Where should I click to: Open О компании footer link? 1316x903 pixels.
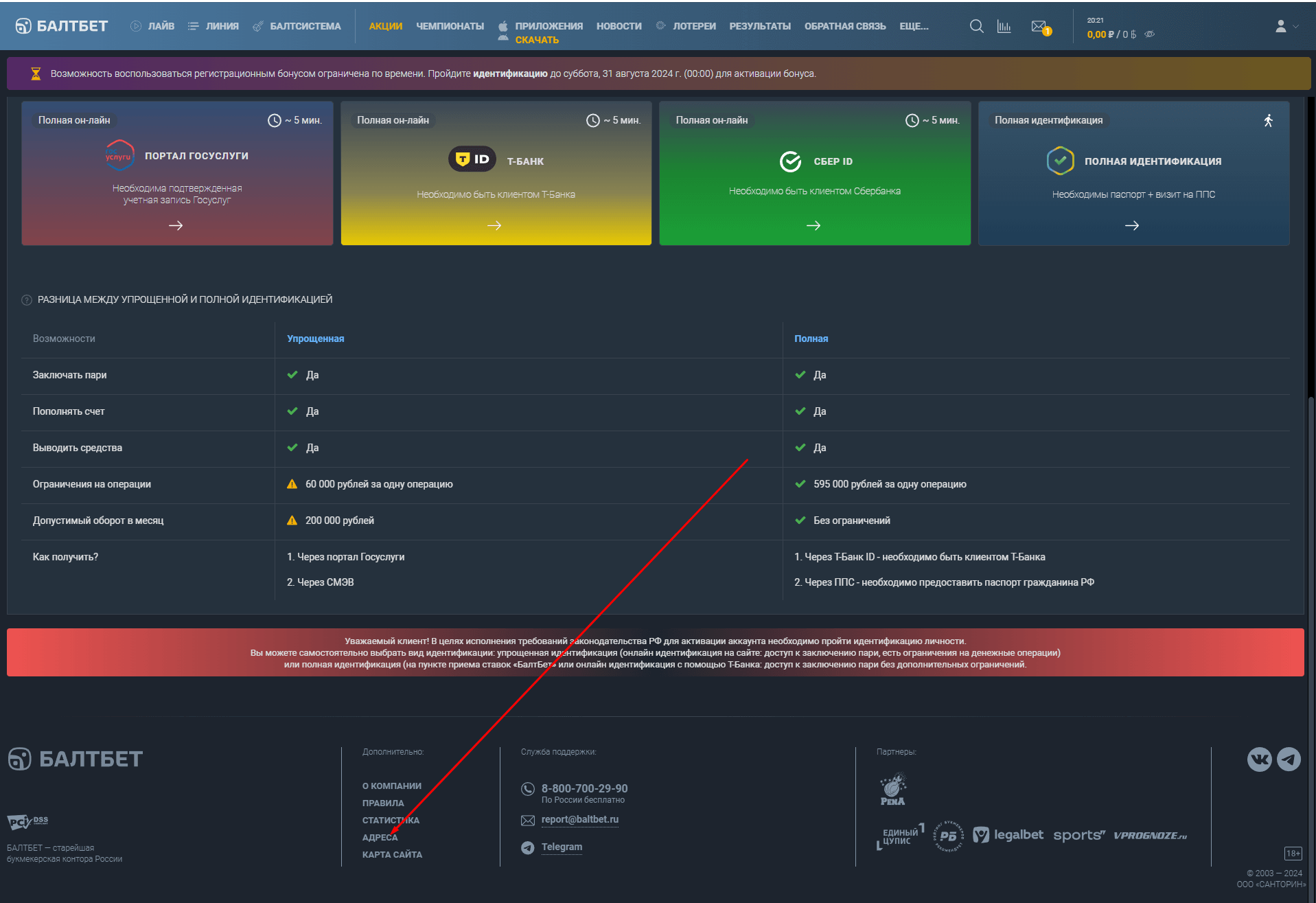(391, 786)
